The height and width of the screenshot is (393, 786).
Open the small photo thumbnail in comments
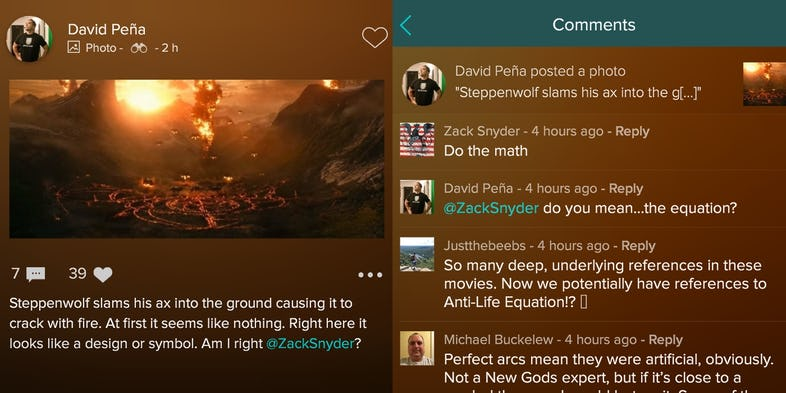coord(764,84)
